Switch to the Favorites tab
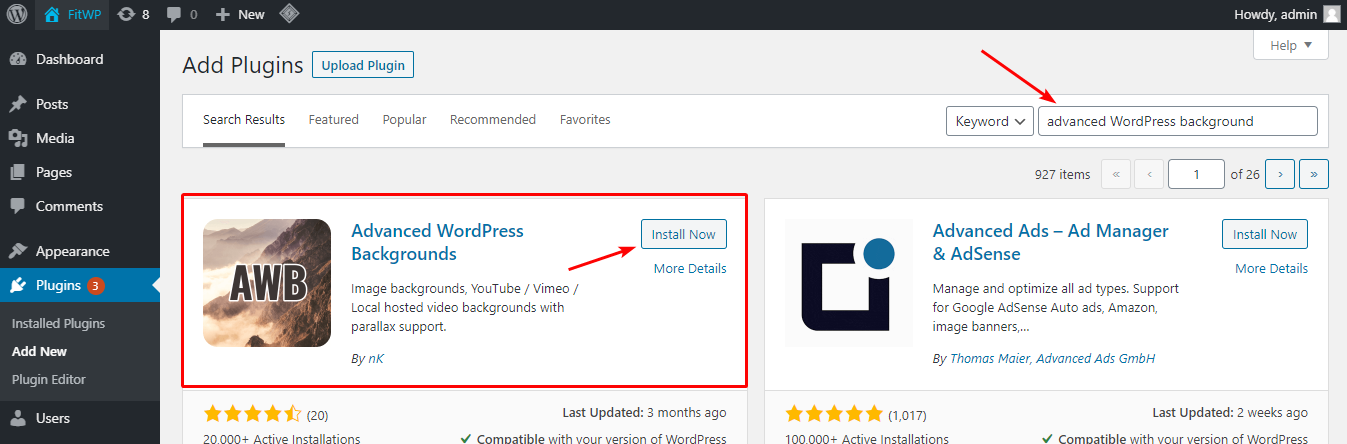The height and width of the screenshot is (444, 1347). coord(585,119)
